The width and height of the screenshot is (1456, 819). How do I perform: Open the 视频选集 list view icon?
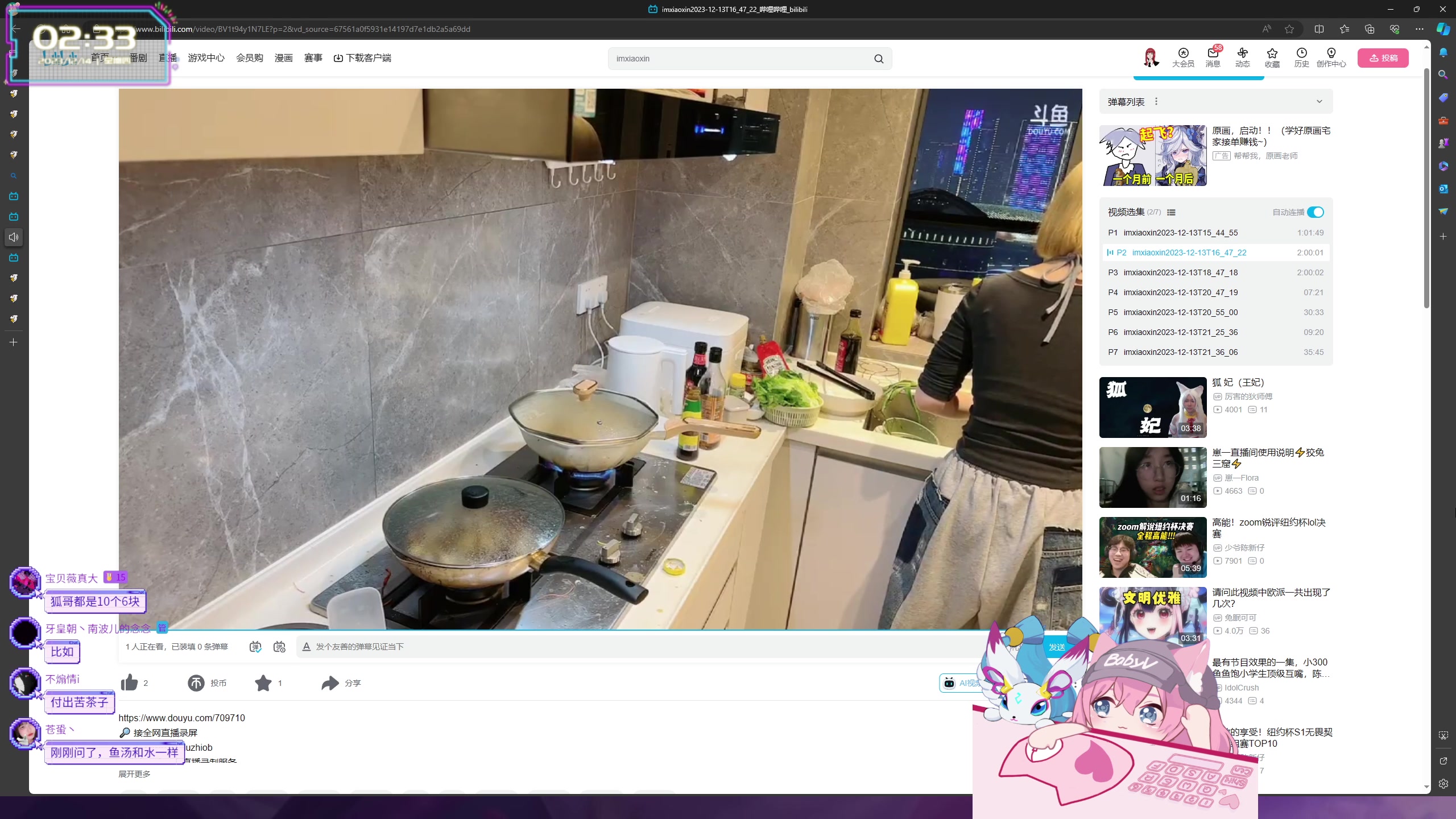click(x=1172, y=212)
